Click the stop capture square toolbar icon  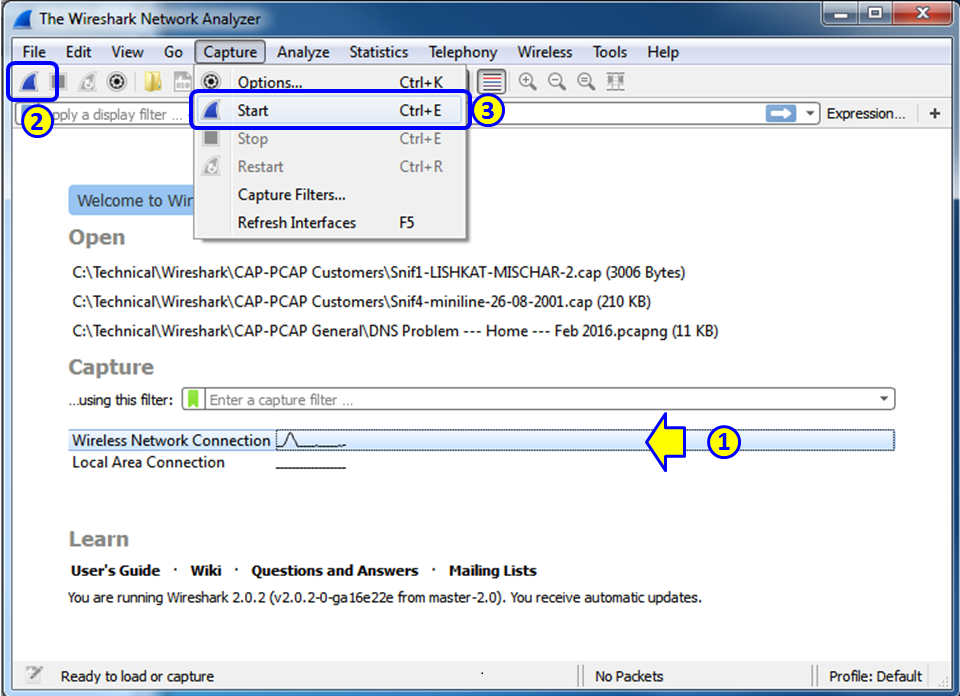click(x=59, y=81)
